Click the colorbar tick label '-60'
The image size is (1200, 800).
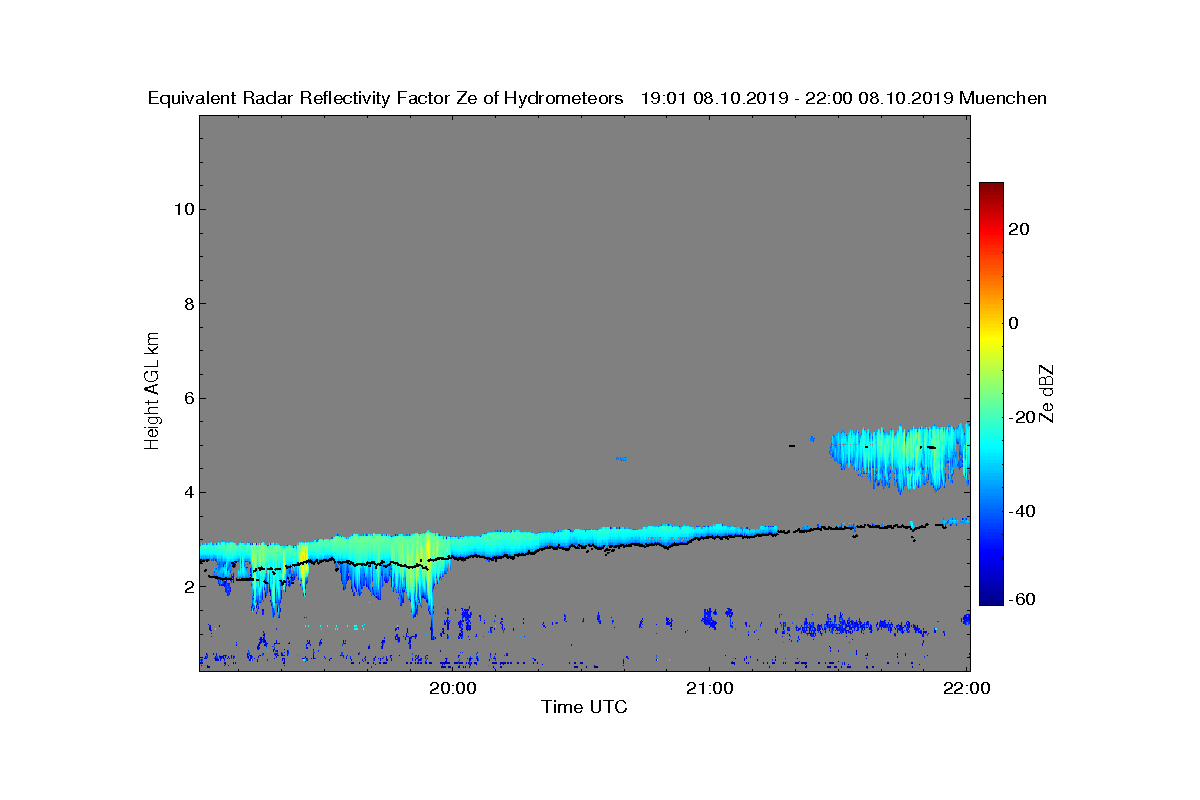click(1022, 599)
